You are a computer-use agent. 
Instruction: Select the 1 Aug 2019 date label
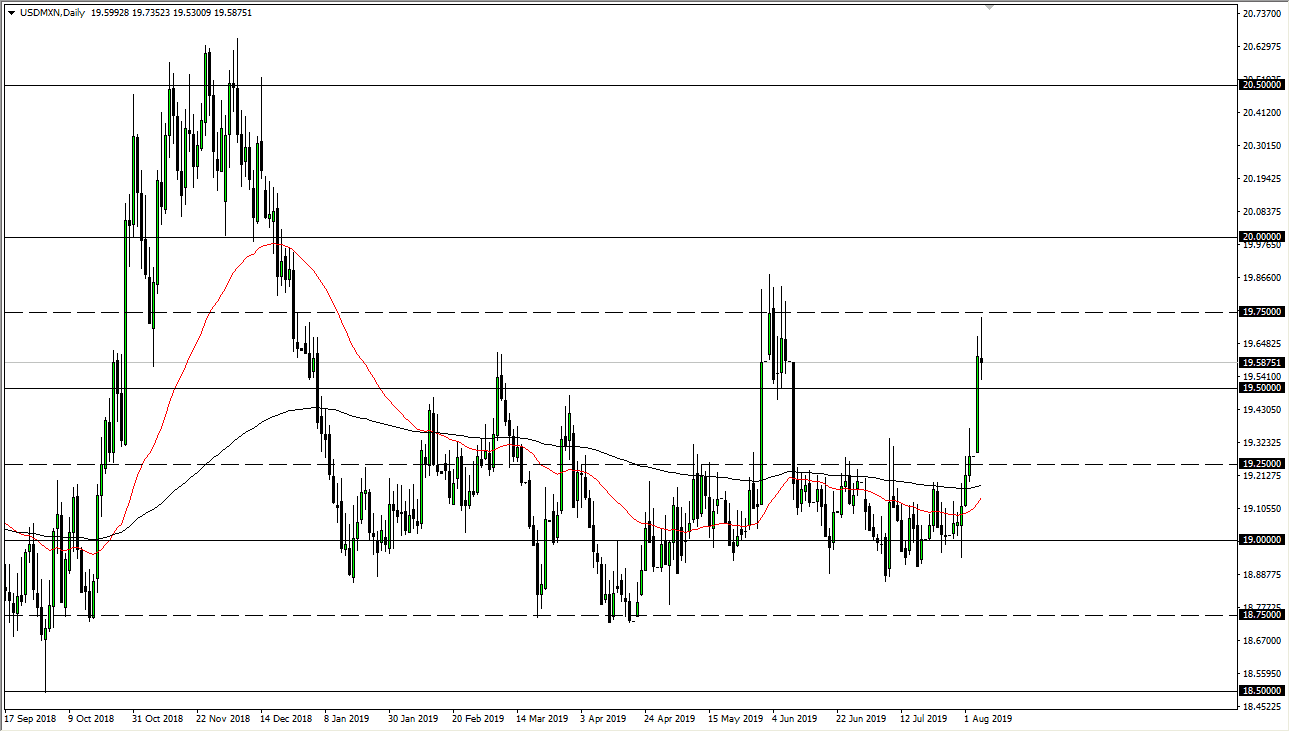tap(987, 719)
